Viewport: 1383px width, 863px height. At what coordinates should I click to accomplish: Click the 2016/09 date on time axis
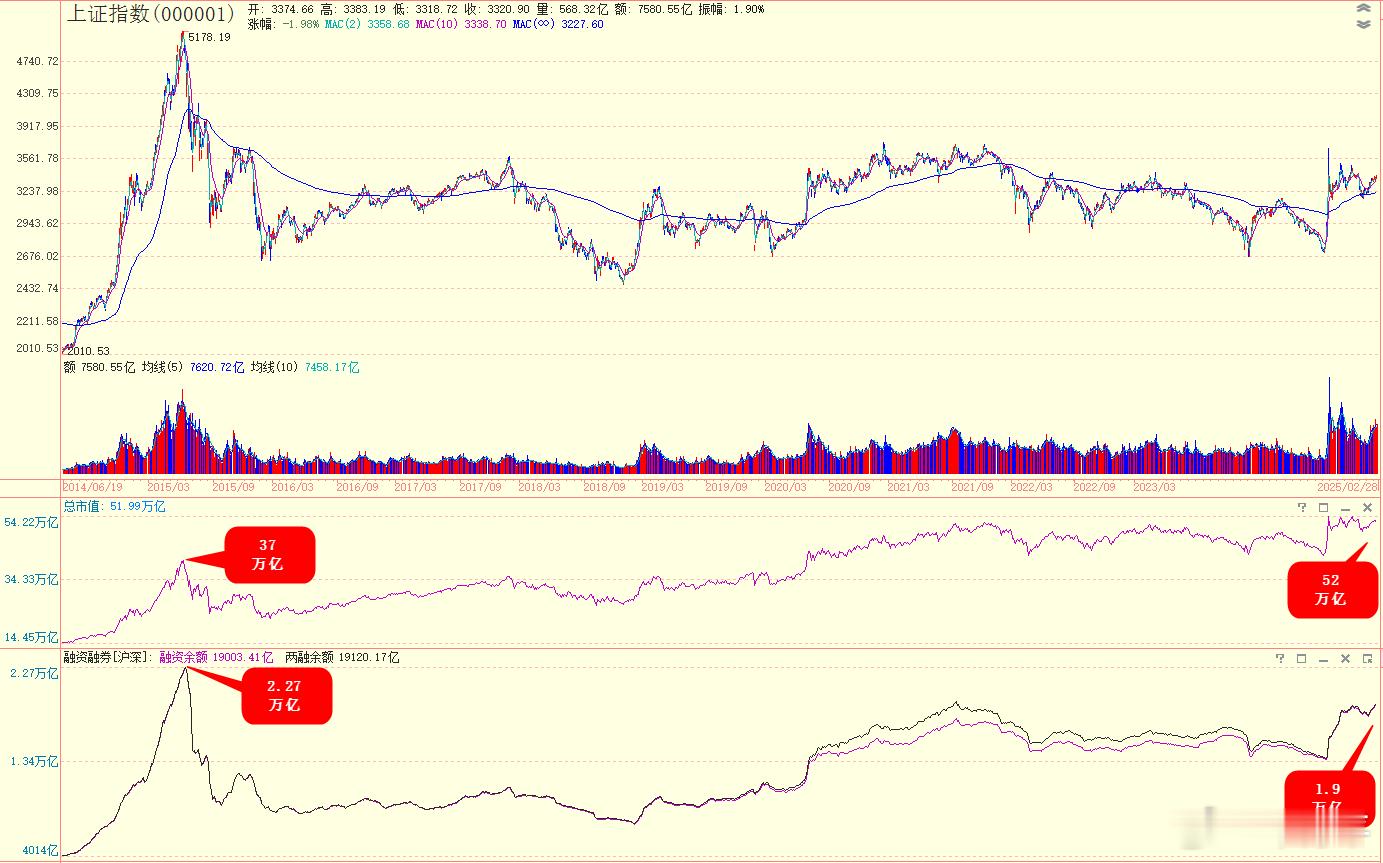[357, 487]
